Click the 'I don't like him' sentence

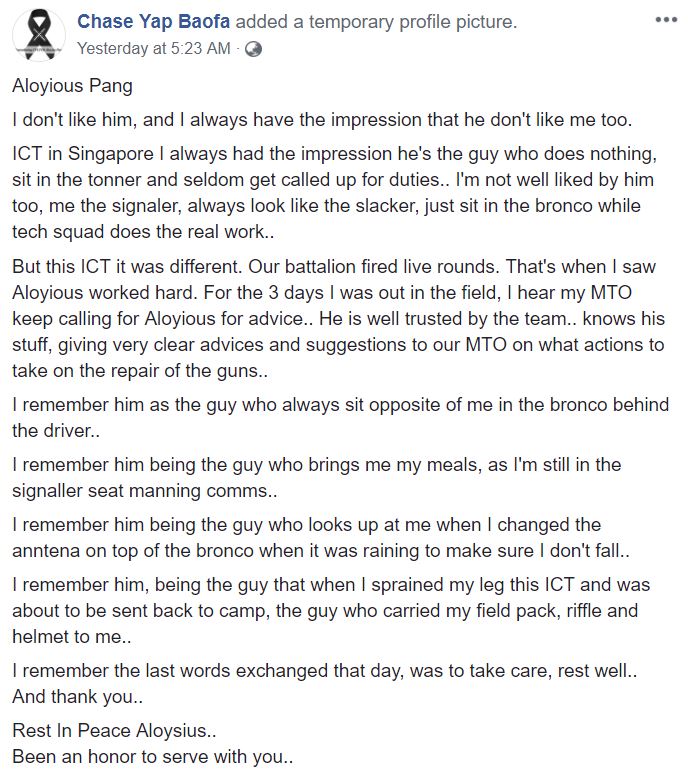point(322,120)
